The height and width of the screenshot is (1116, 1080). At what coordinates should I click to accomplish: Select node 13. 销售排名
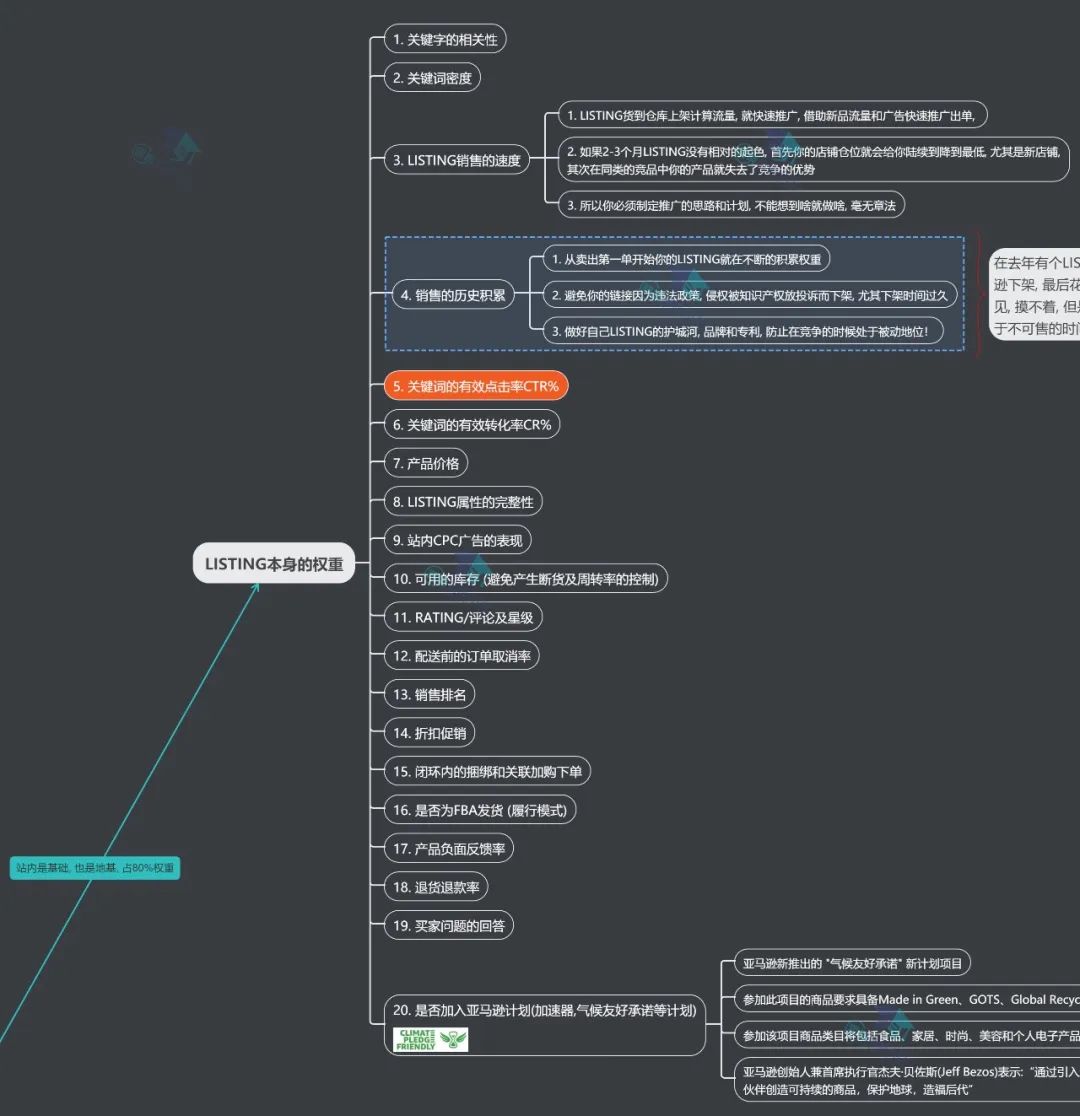429,694
